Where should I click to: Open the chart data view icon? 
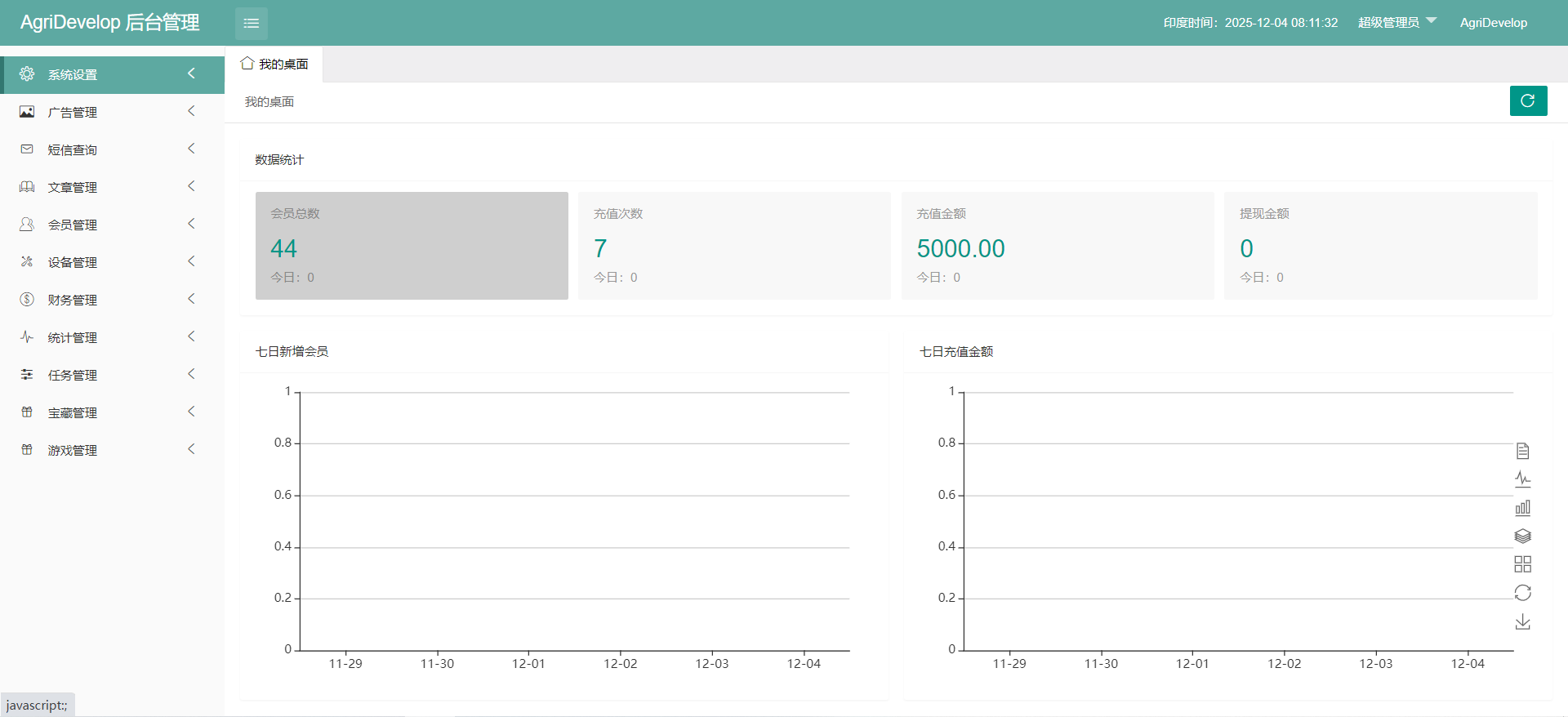tap(1522, 451)
